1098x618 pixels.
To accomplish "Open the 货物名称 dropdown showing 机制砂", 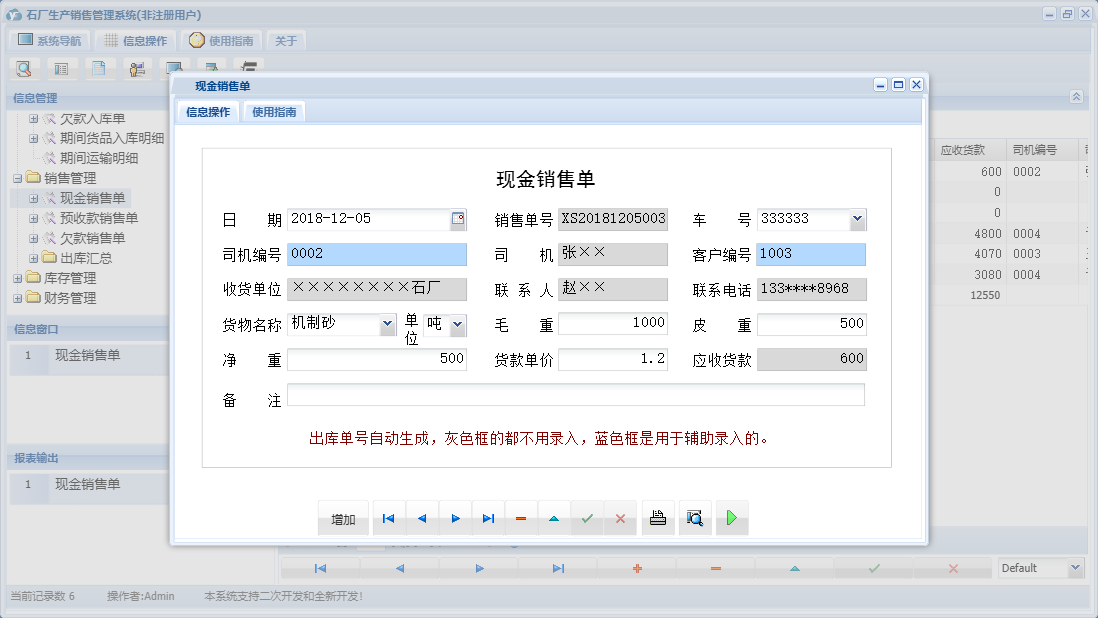I will coord(389,324).
